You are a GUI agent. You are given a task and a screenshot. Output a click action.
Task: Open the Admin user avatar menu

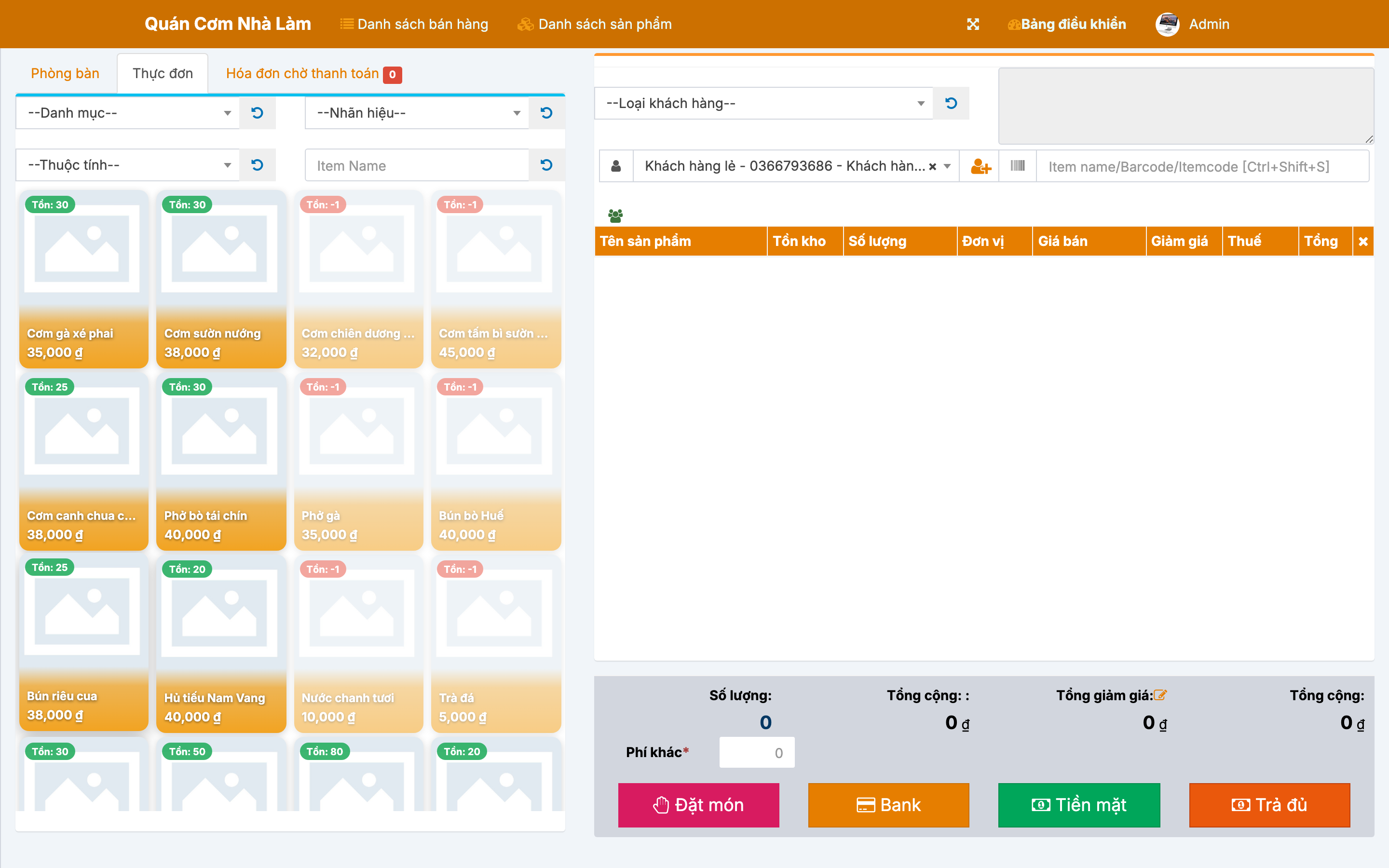pos(1167,24)
